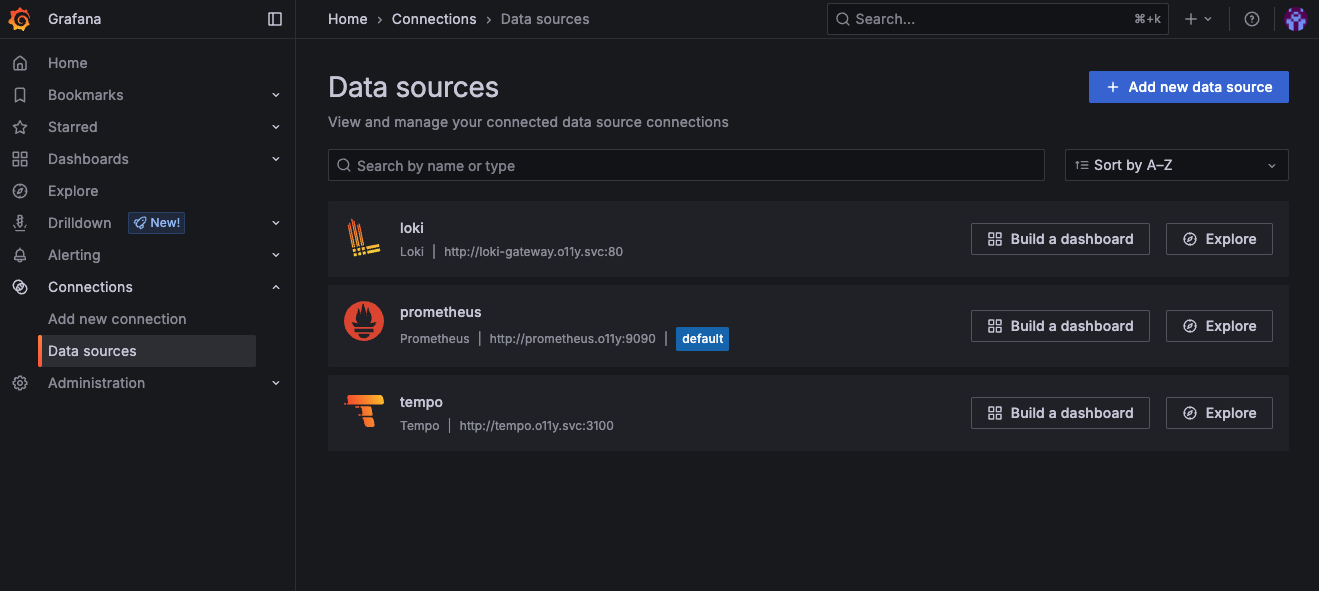Click Build a dashboard for tempo
Screen dimensions: 1319x591
[1060, 413]
